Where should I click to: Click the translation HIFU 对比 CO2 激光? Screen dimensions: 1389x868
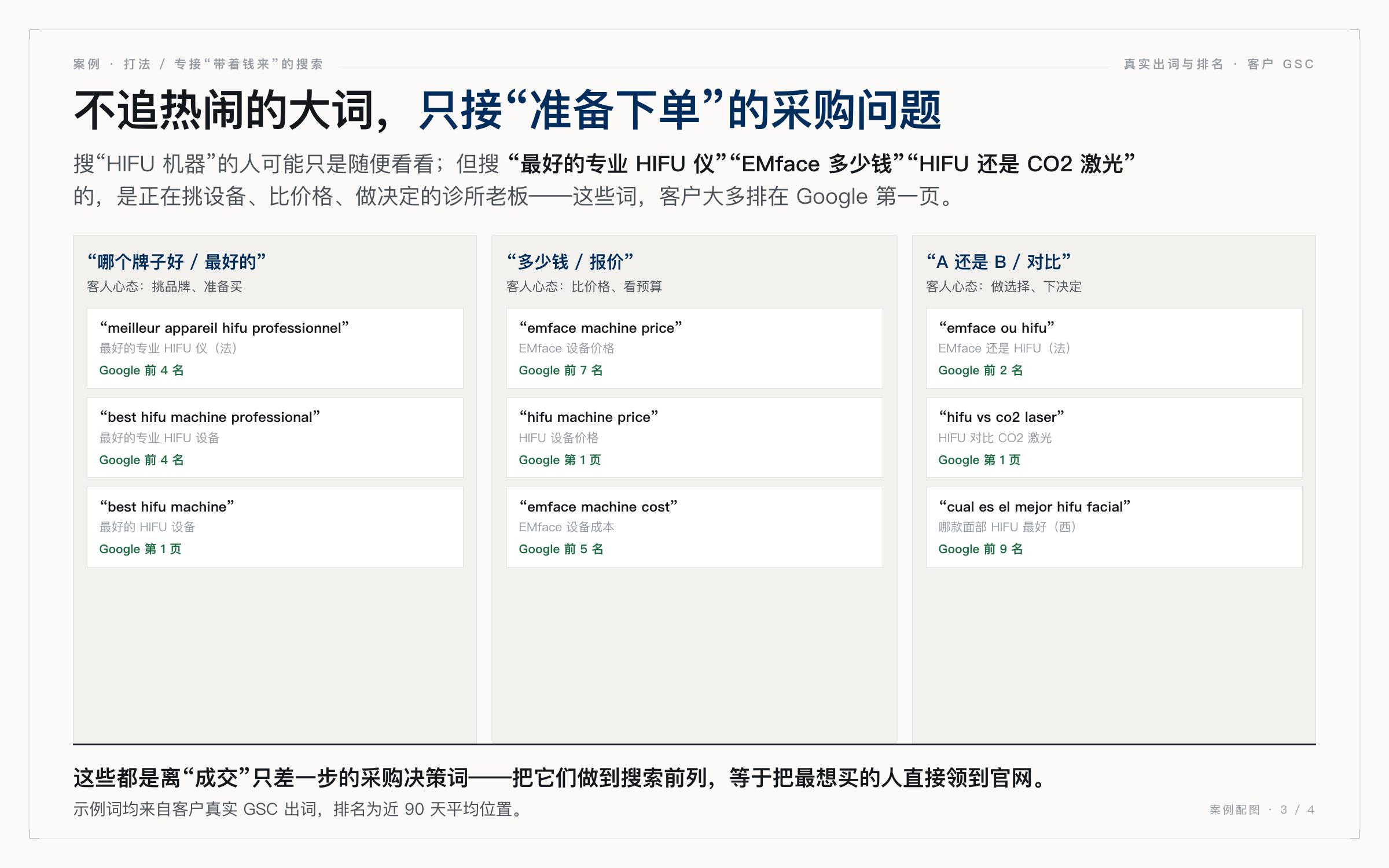click(995, 438)
